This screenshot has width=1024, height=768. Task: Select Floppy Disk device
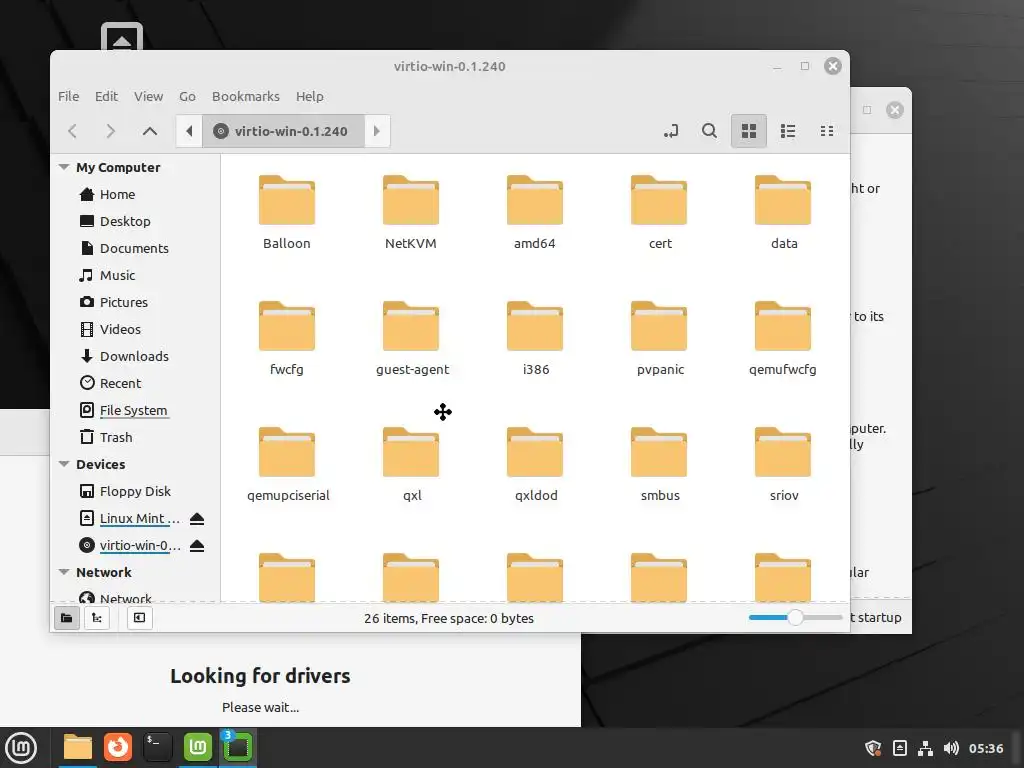(x=135, y=491)
